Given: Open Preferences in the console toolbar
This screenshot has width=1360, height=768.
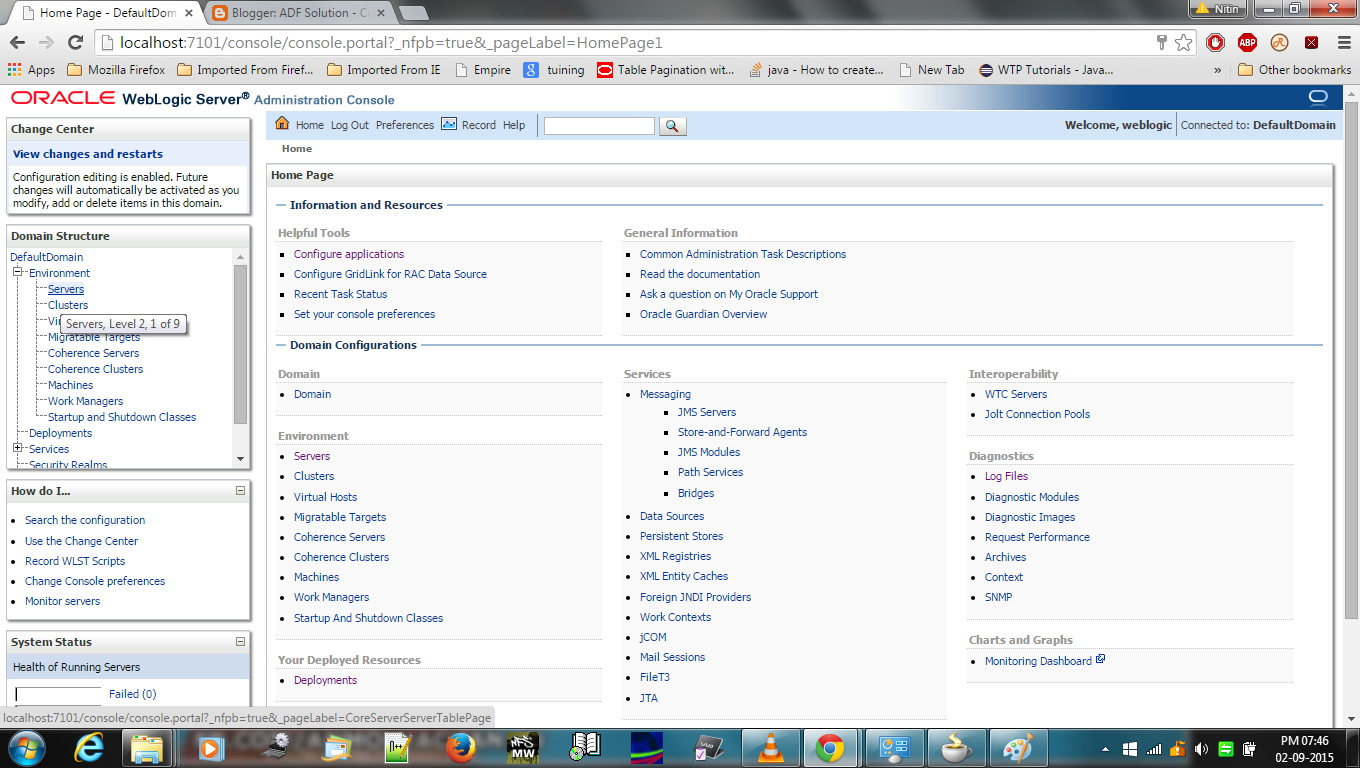Looking at the screenshot, I should click(405, 125).
